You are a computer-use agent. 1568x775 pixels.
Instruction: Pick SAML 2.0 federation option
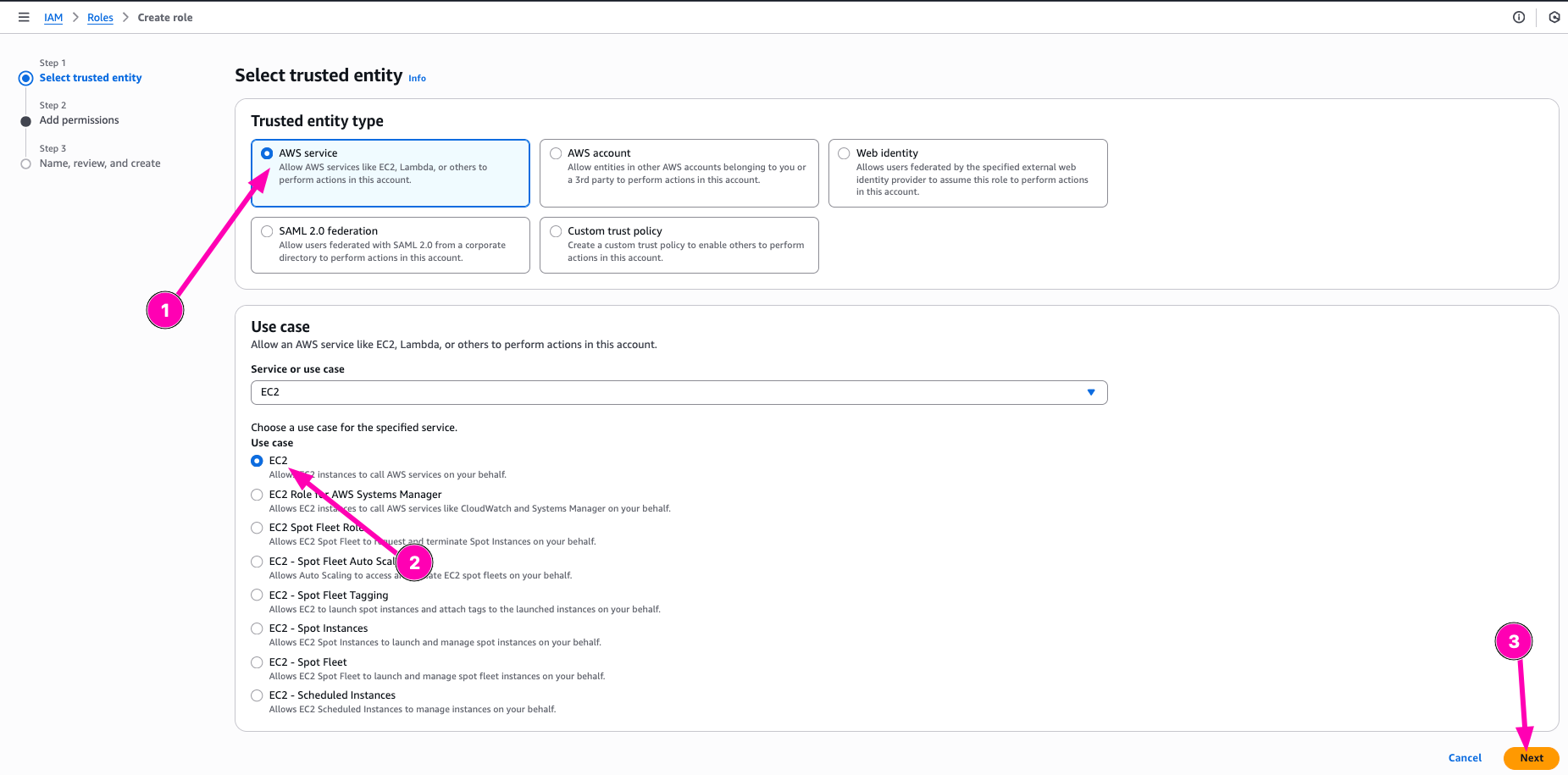tap(268, 231)
